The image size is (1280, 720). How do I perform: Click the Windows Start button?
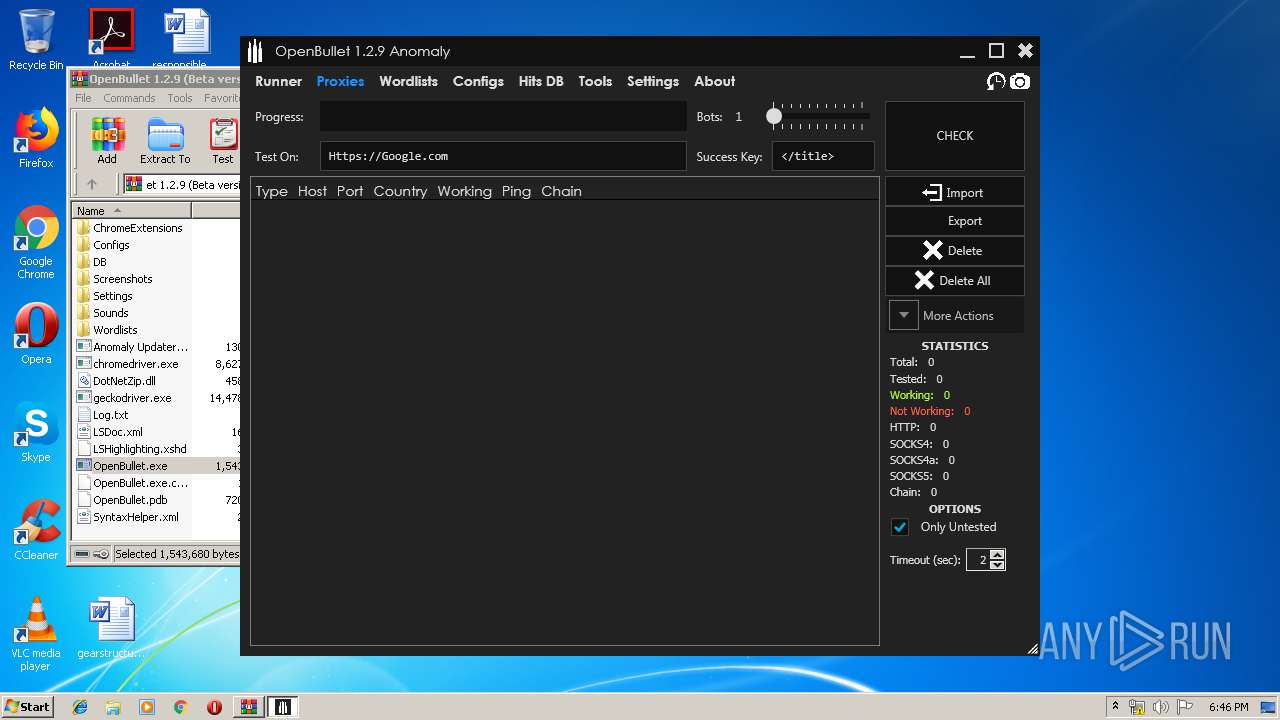coord(27,706)
